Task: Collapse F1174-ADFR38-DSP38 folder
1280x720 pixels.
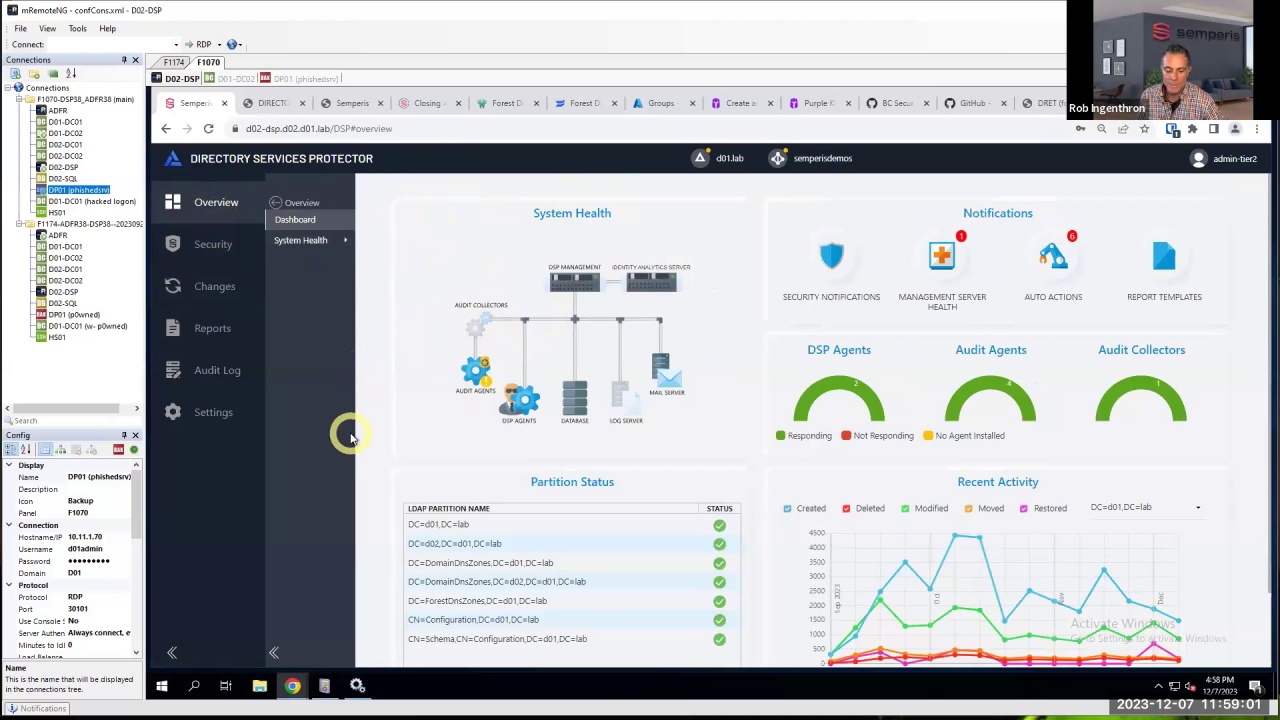Action: [x=19, y=224]
